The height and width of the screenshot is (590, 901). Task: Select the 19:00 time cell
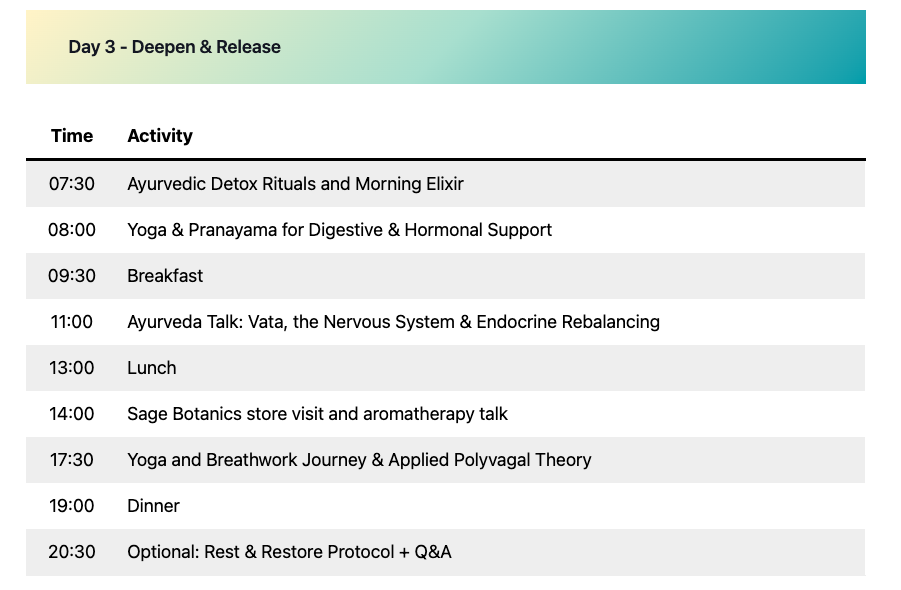tap(72, 506)
